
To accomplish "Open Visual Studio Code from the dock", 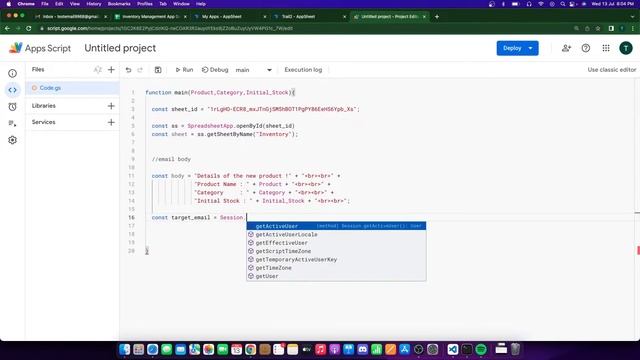I will click(x=453, y=349).
